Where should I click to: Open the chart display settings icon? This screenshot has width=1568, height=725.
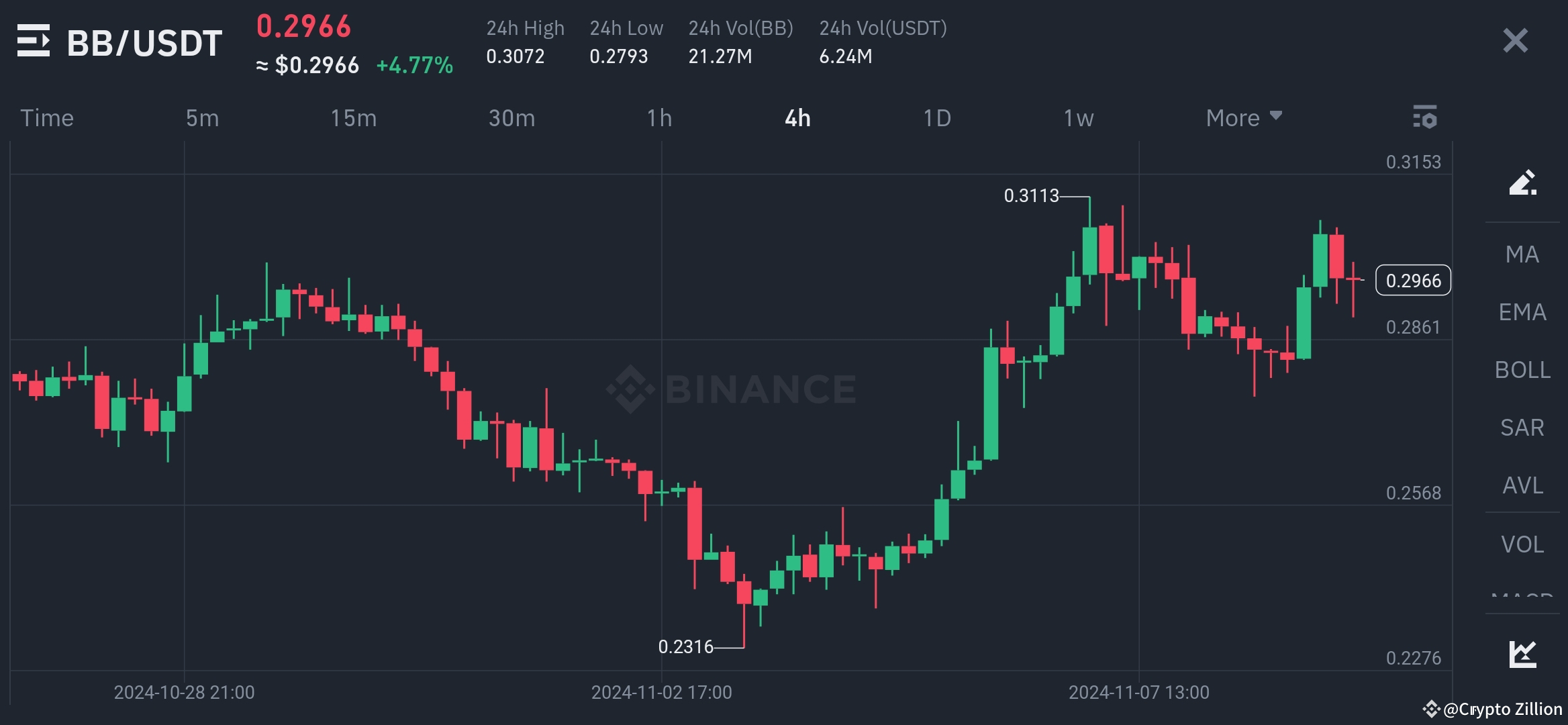pos(1426,117)
